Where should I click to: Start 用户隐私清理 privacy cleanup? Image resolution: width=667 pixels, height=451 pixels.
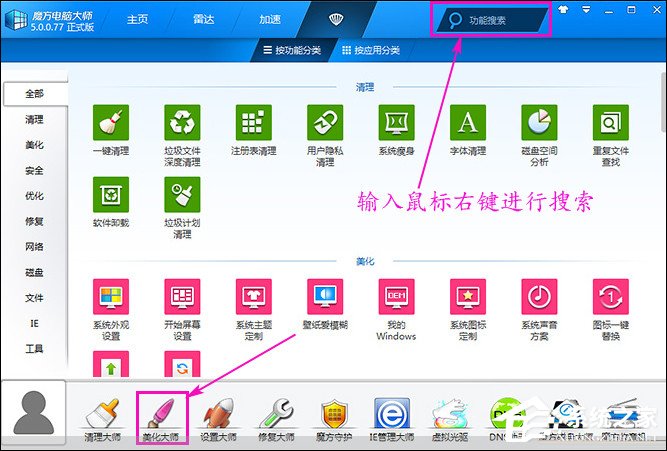(325, 123)
